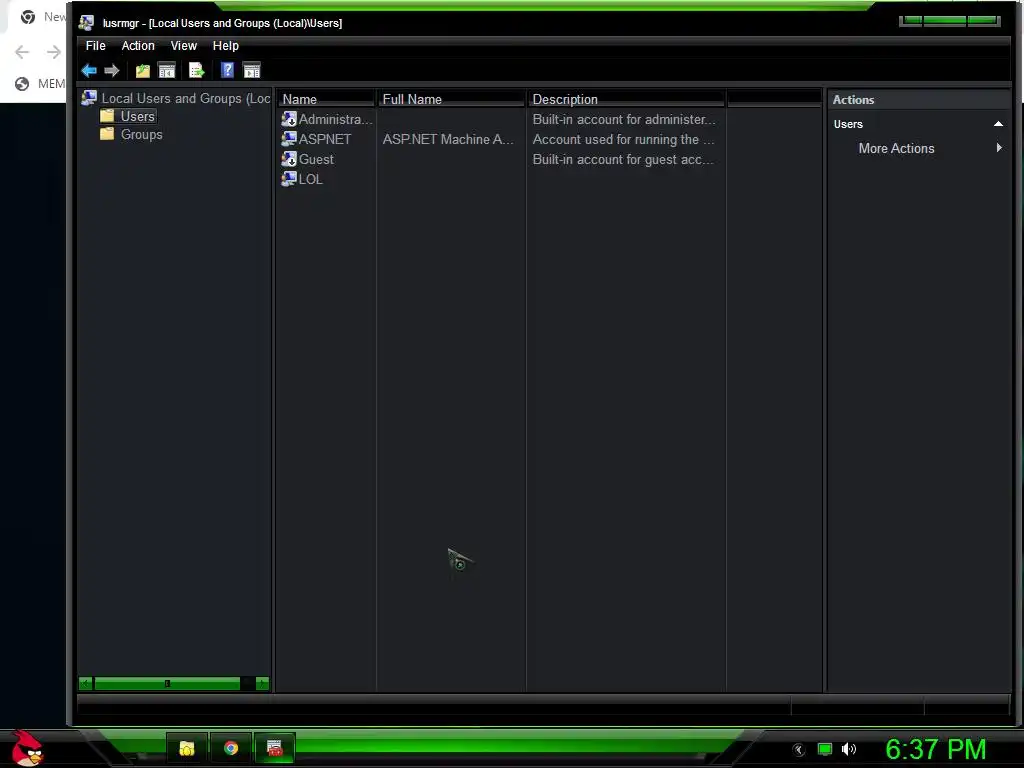Click the Up one level folder icon
Viewport: 1024px width, 768px height.
coord(142,70)
